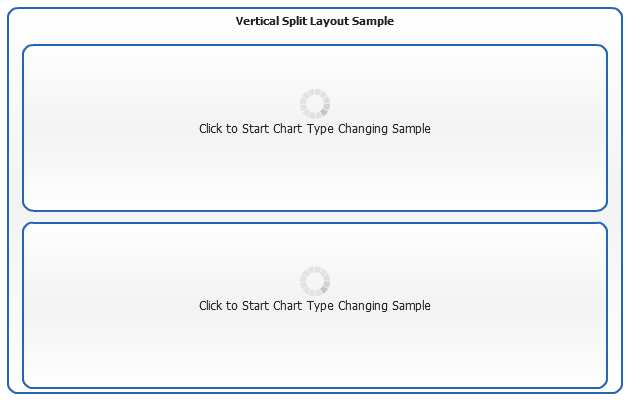This screenshot has width=630, height=401.
Task: Click the word "Vertical" in the title
Action: pos(257,21)
